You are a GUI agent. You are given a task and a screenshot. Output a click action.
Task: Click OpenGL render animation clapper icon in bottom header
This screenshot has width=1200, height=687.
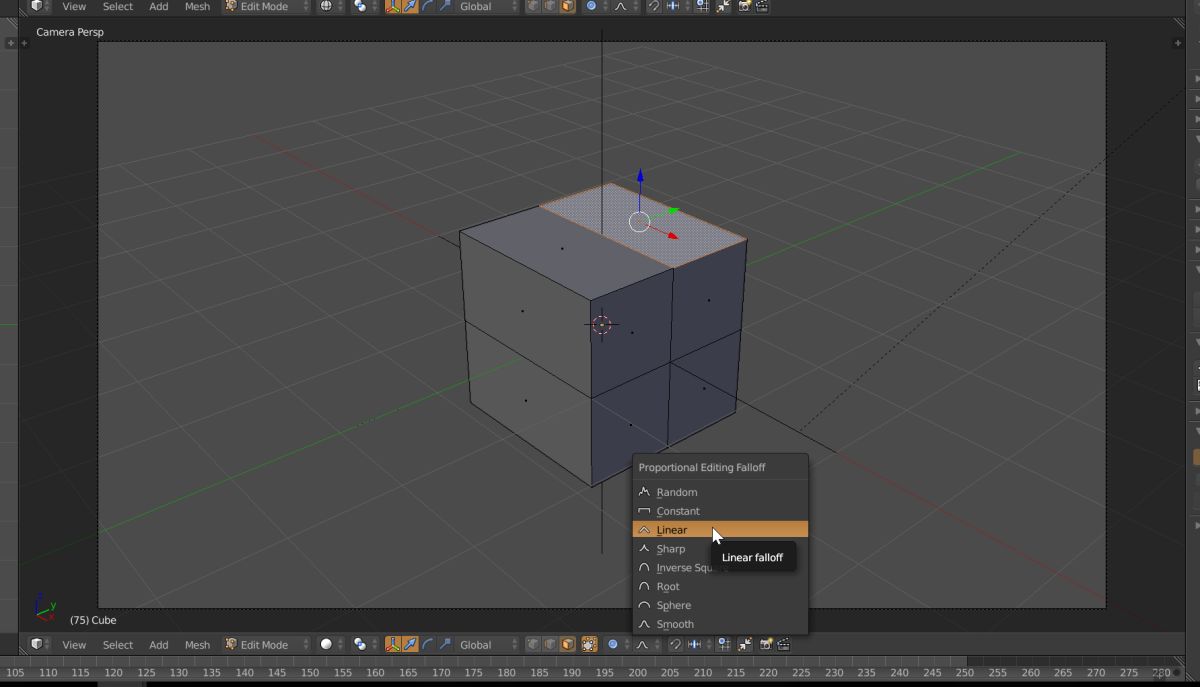(784, 645)
